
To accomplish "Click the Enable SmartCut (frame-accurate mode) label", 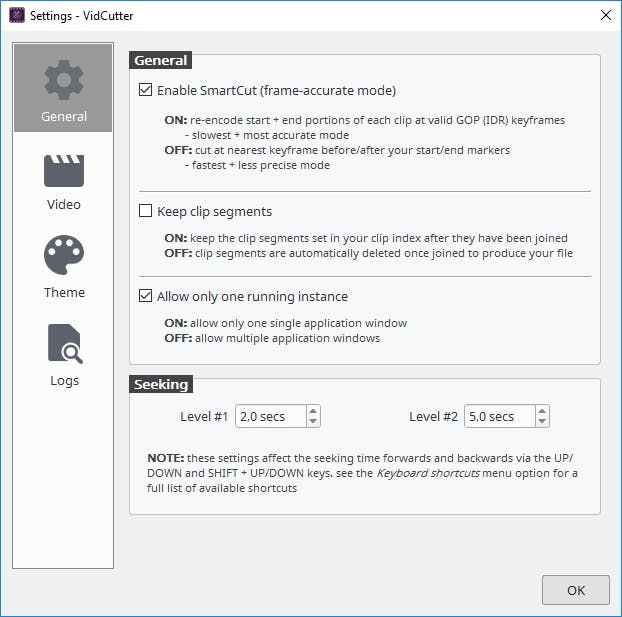I will (276, 91).
